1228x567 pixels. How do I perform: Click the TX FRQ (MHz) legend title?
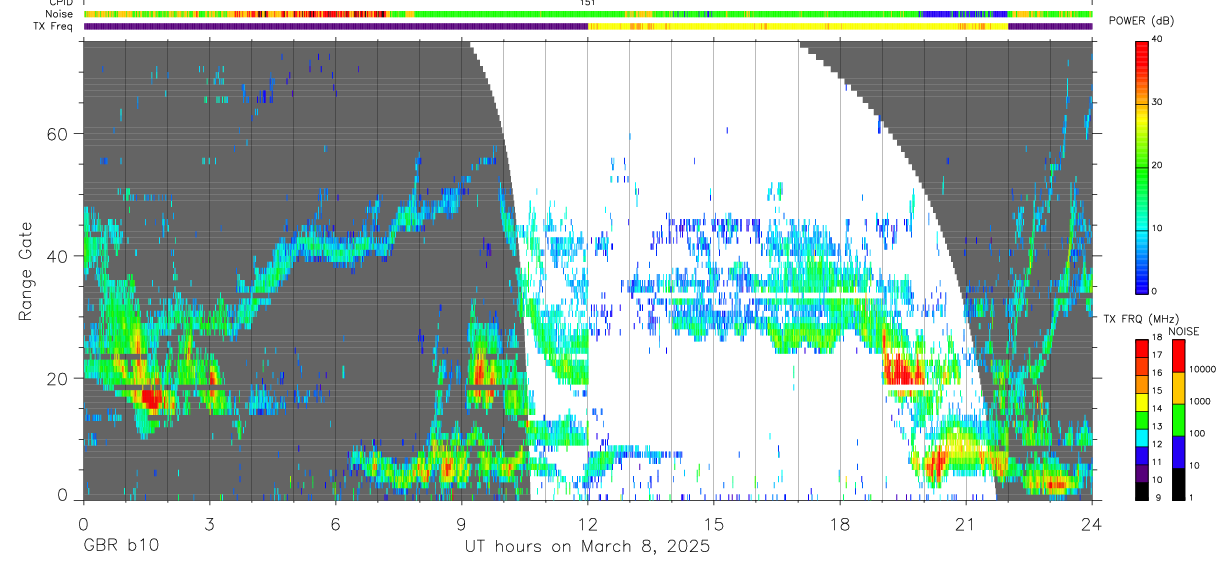pyautogui.click(x=1142, y=318)
